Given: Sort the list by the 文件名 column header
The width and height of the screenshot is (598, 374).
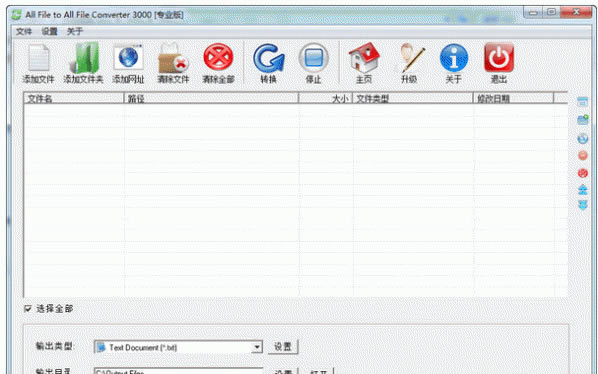Looking at the screenshot, I should coord(74,98).
